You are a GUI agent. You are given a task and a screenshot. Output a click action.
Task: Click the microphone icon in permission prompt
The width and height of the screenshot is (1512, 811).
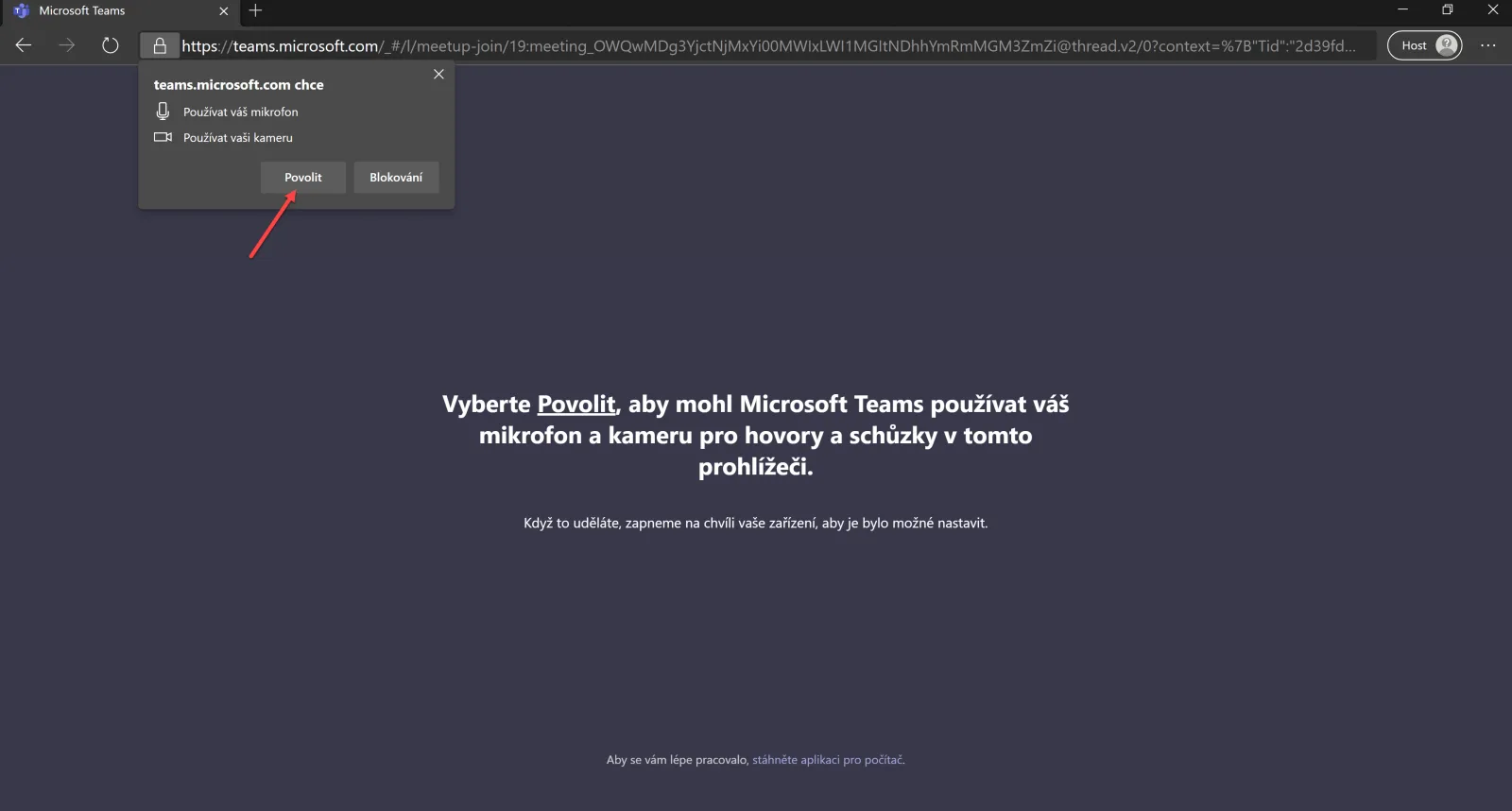163,112
